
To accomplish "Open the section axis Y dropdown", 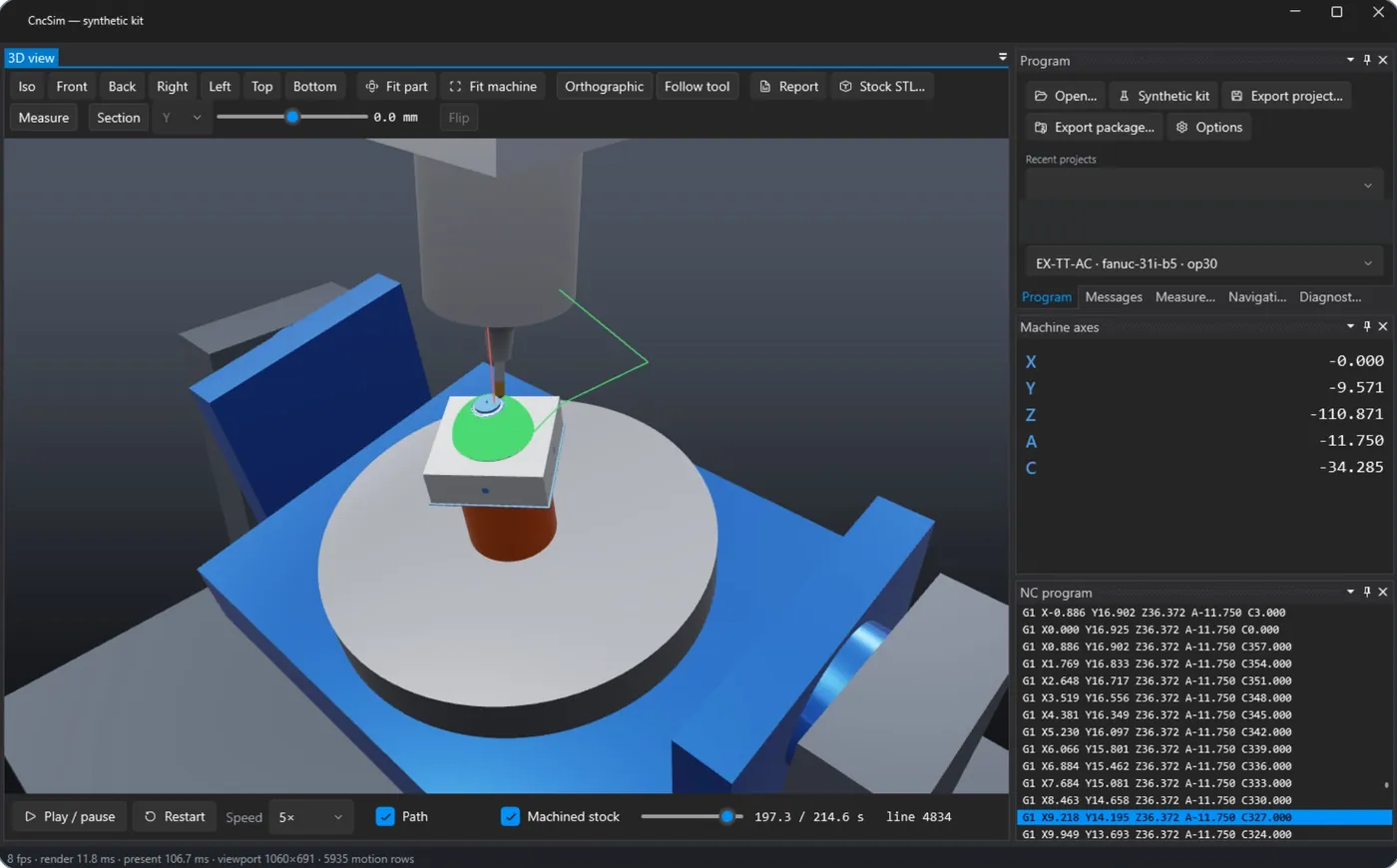I will coord(182,118).
